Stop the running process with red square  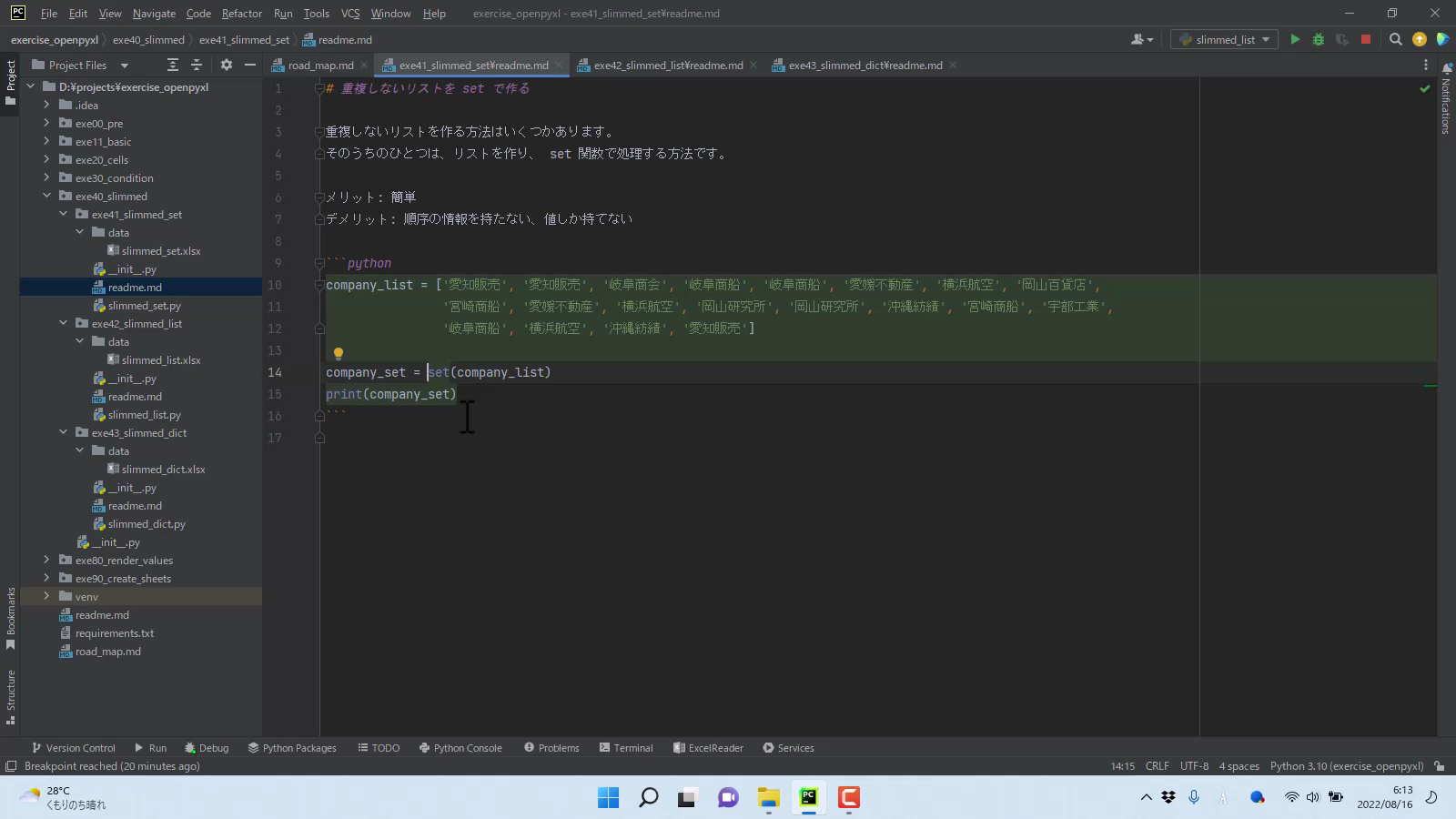1365,39
